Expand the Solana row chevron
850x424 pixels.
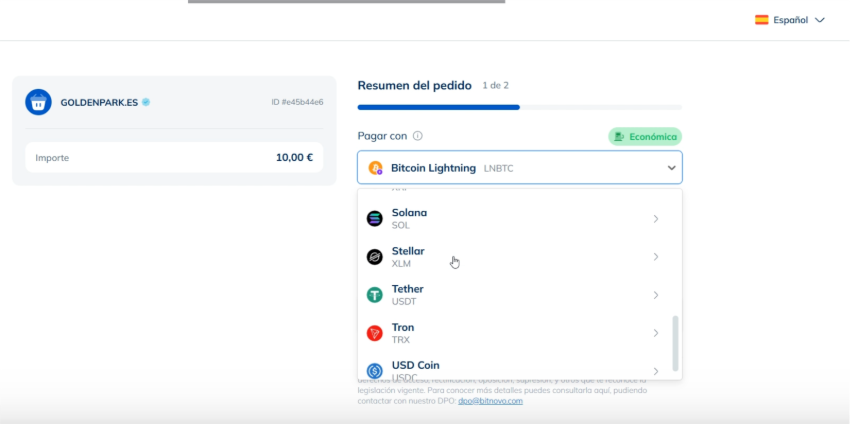coord(656,219)
